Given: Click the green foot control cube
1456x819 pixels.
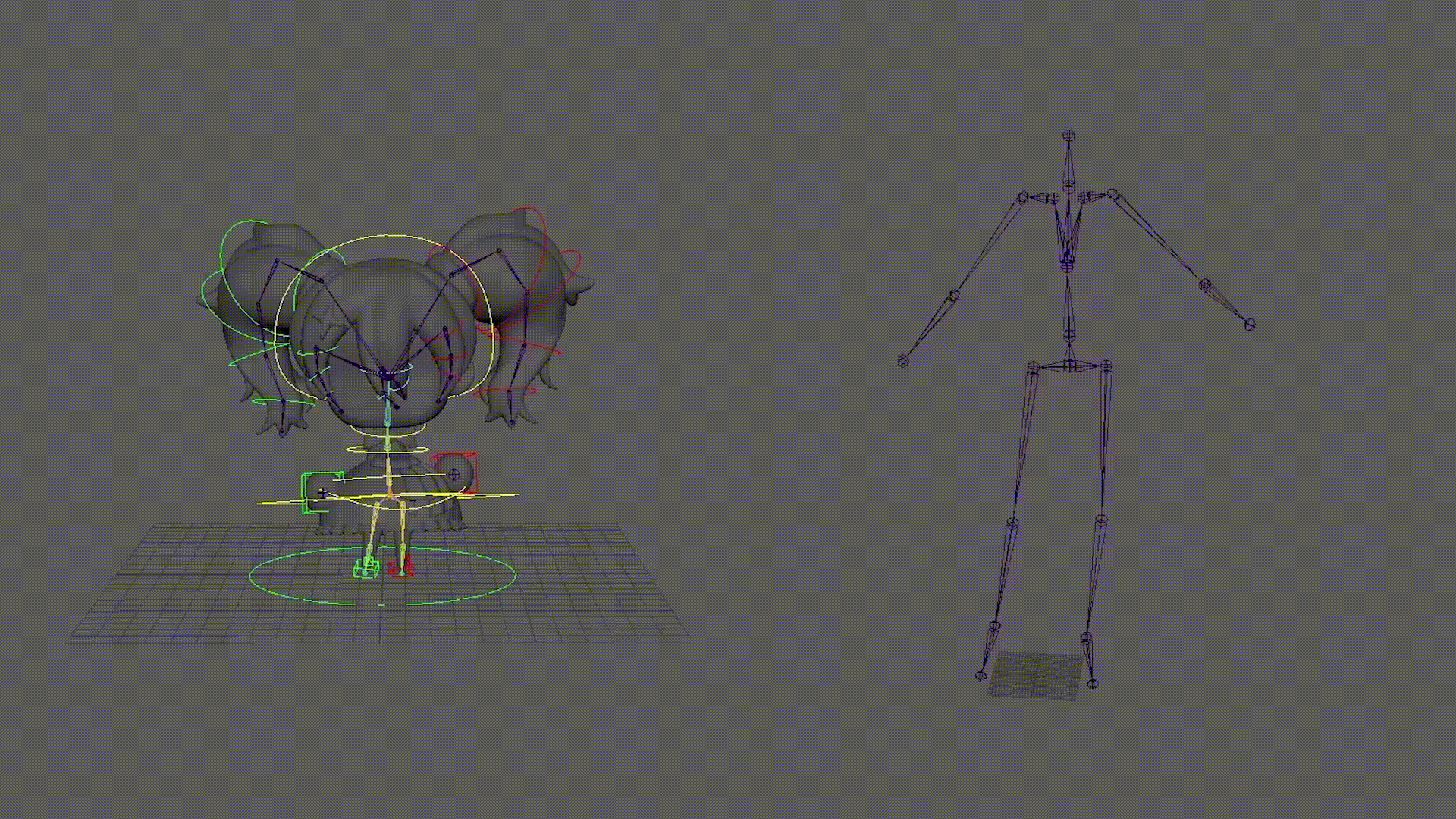Looking at the screenshot, I should (367, 567).
